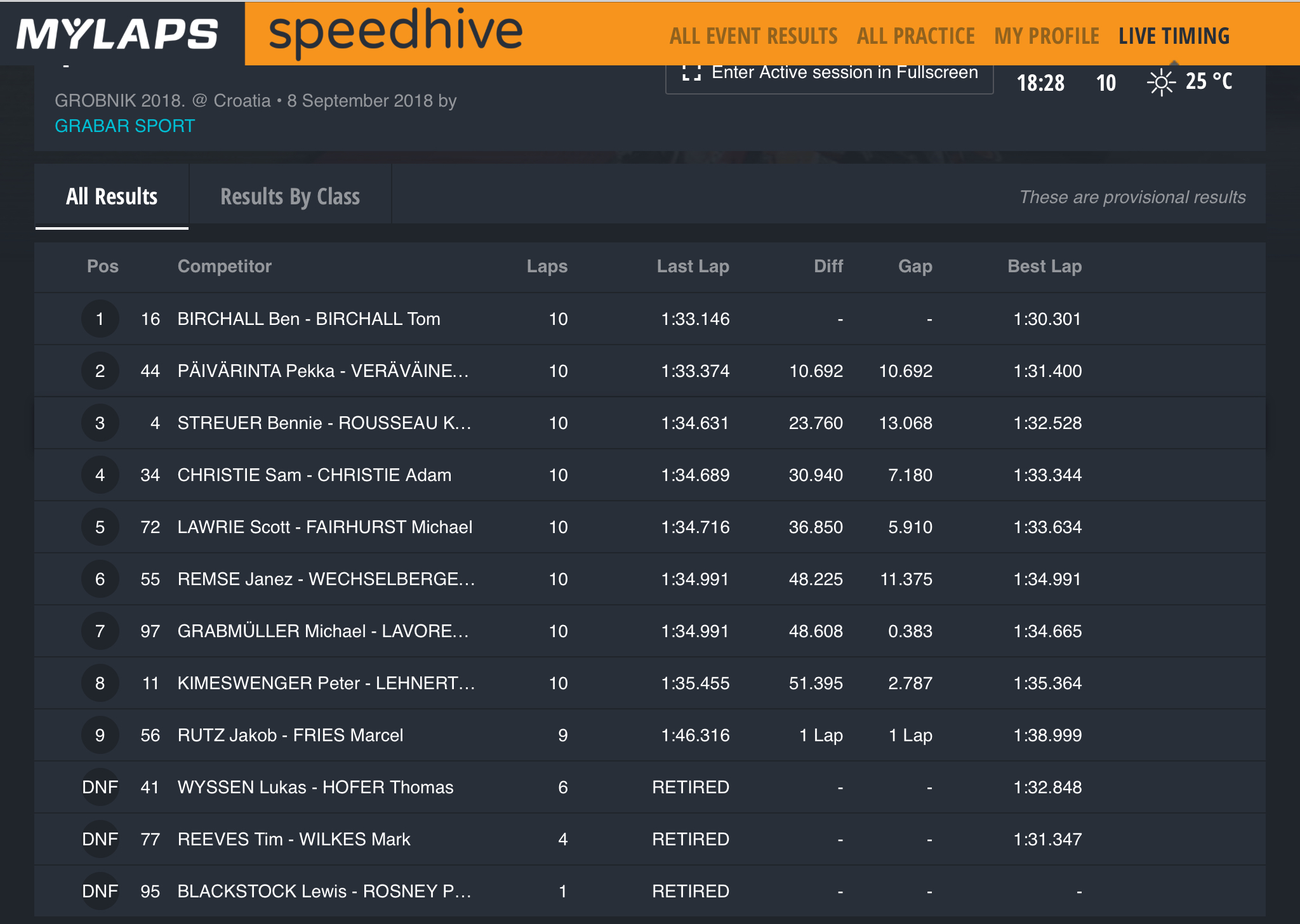Click position 4 badge
This screenshot has width=1300, height=924.
100,475
